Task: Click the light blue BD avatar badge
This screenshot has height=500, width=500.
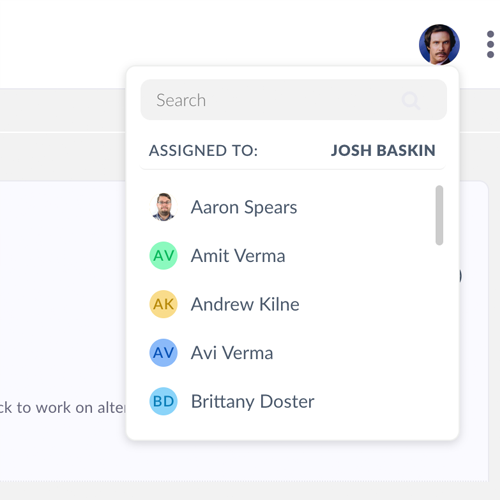Action: 163,401
